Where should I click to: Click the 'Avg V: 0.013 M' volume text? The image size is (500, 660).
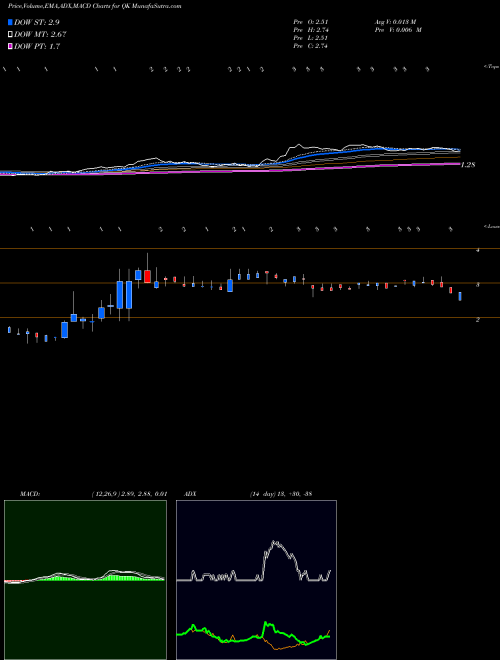click(395, 21)
